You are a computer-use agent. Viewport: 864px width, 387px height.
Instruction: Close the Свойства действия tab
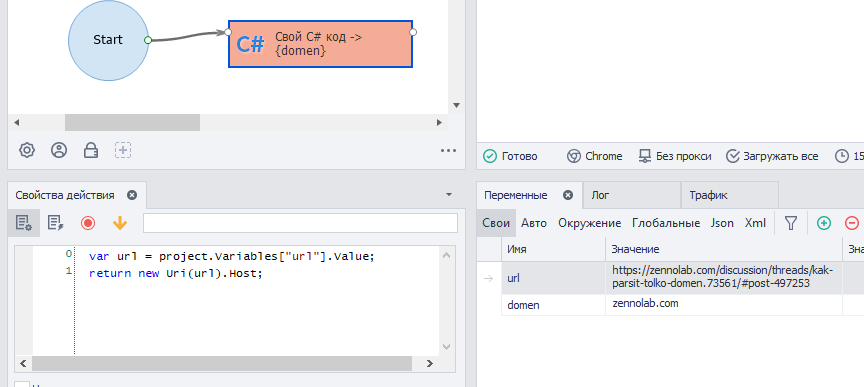(131, 195)
